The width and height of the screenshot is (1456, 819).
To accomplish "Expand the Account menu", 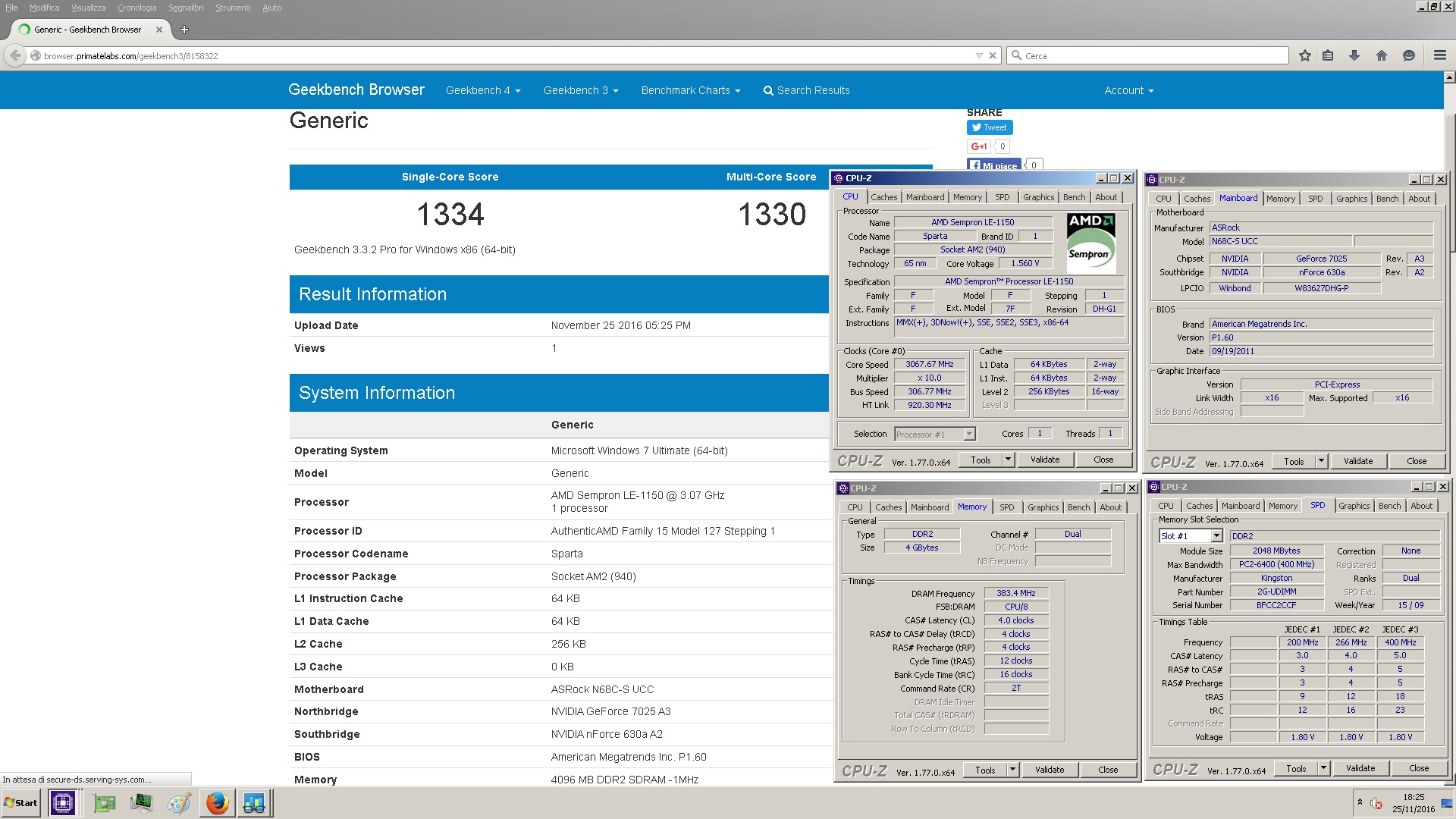I will point(1128,90).
